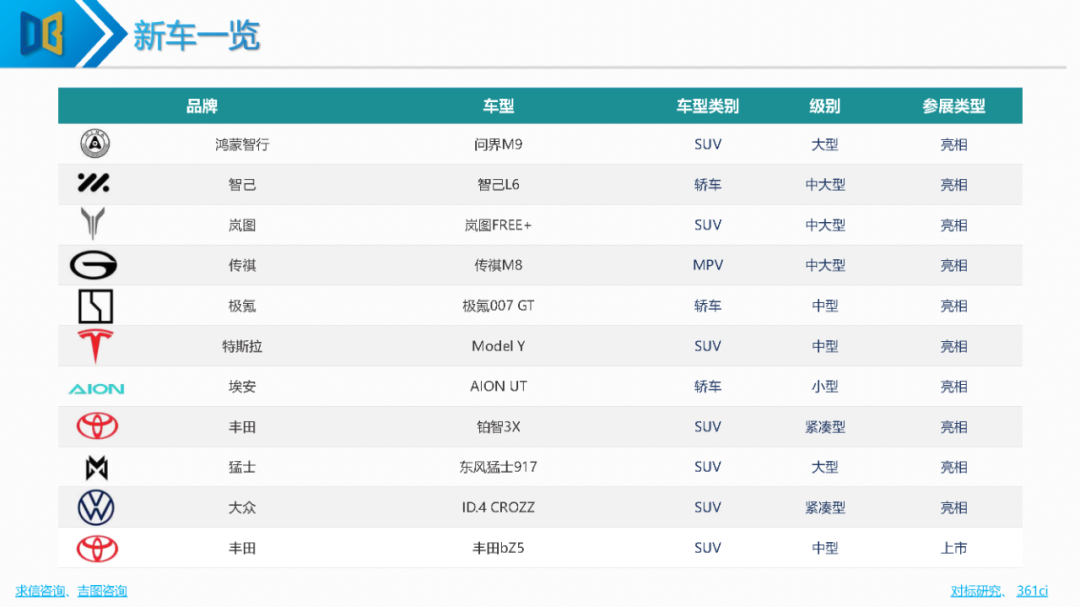Viewport: 1080px width, 607px height.
Task: Click the 车型类别 column header
Action: (707, 106)
